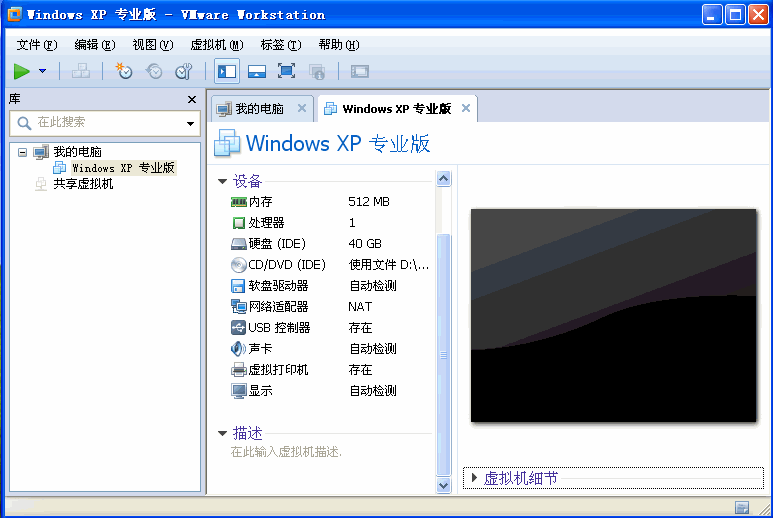Click the status bar message log icon
This screenshot has height=518, width=773.
click(x=742, y=508)
